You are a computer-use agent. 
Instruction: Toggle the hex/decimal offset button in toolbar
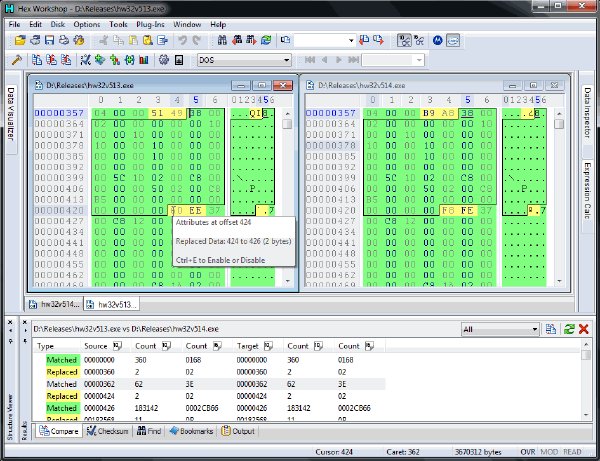404,40
